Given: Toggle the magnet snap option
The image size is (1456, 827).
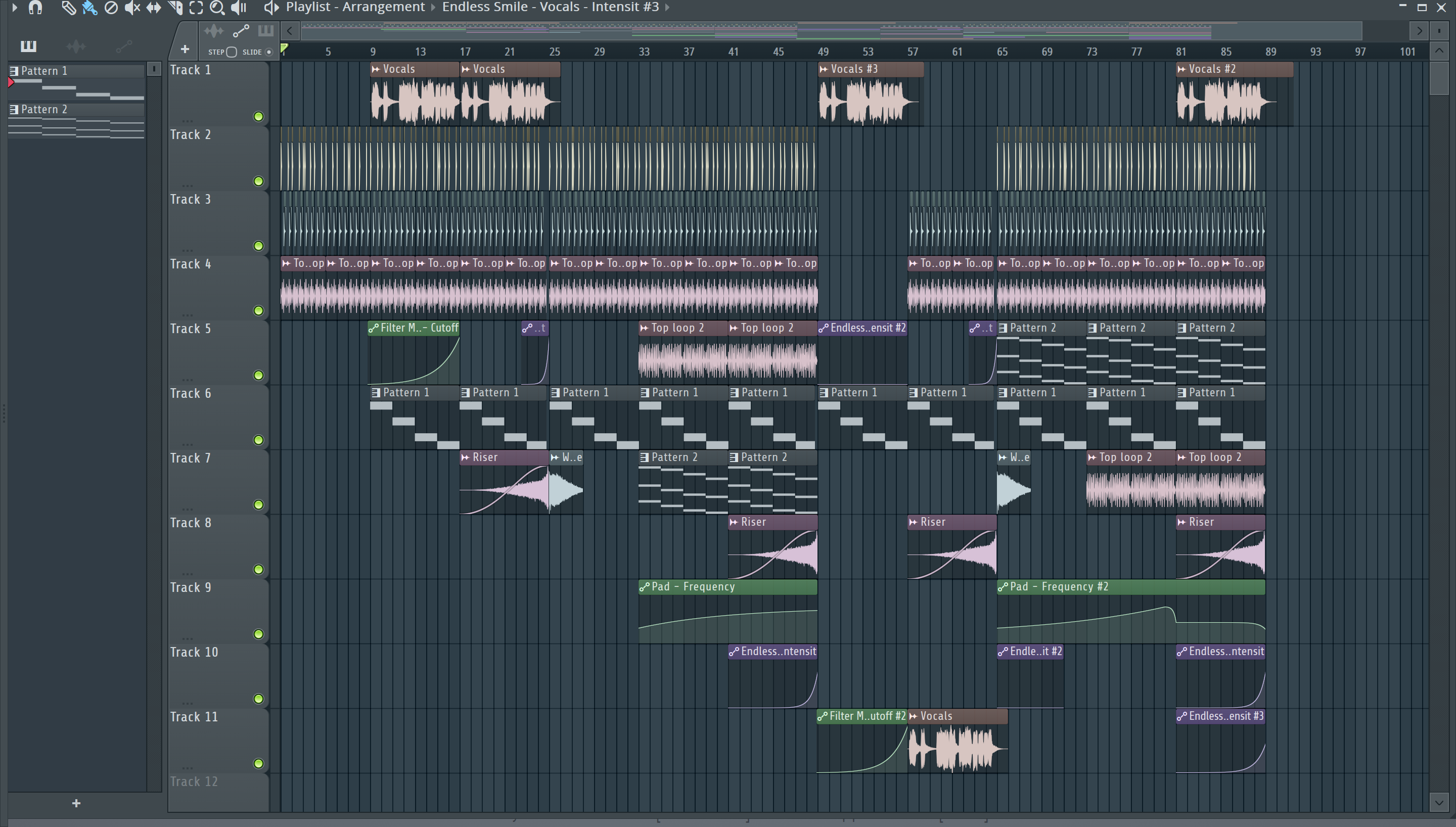Looking at the screenshot, I should tap(35, 8).
